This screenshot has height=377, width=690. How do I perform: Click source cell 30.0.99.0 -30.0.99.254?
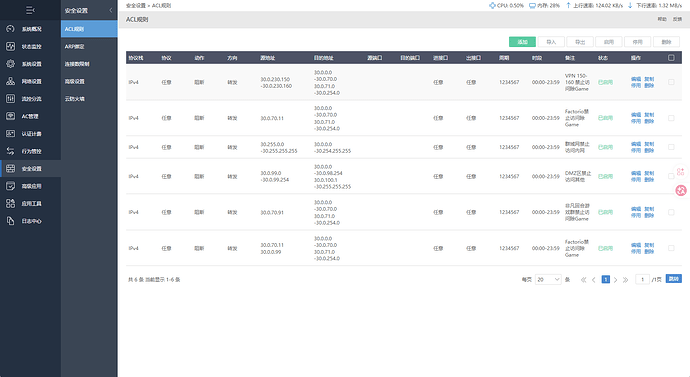point(275,176)
